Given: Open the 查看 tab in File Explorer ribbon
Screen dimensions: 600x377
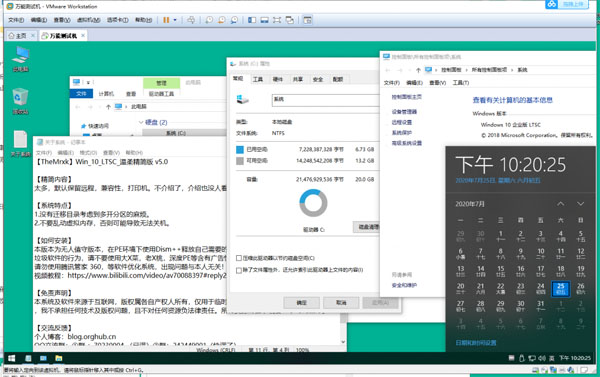Looking at the screenshot, I should (131, 93).
